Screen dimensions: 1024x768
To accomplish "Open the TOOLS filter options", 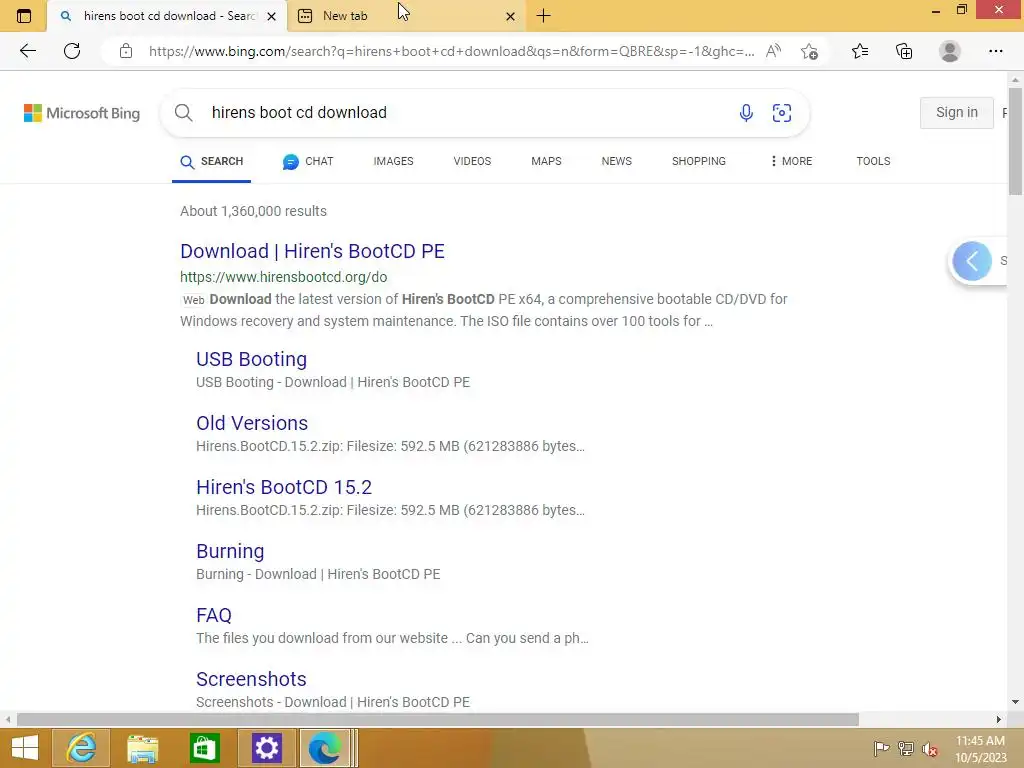I will (x=873, y=161).
